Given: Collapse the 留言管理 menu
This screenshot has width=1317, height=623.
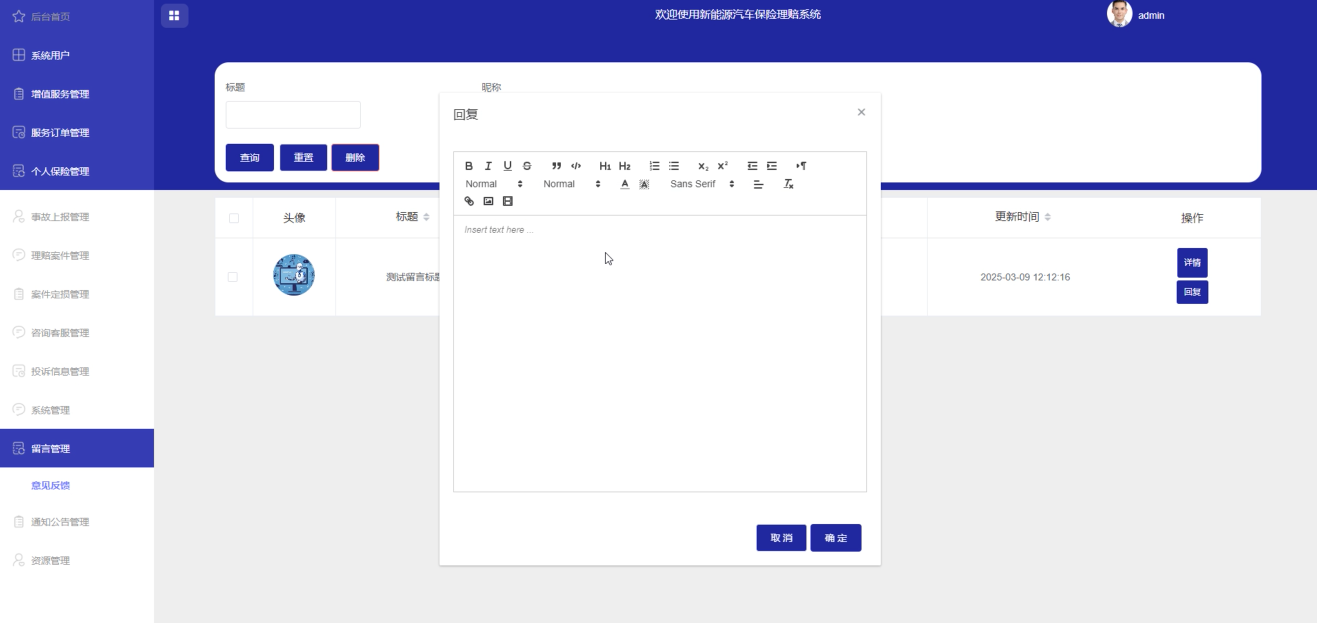Looking at the screenshot, I should pos(77,448).
